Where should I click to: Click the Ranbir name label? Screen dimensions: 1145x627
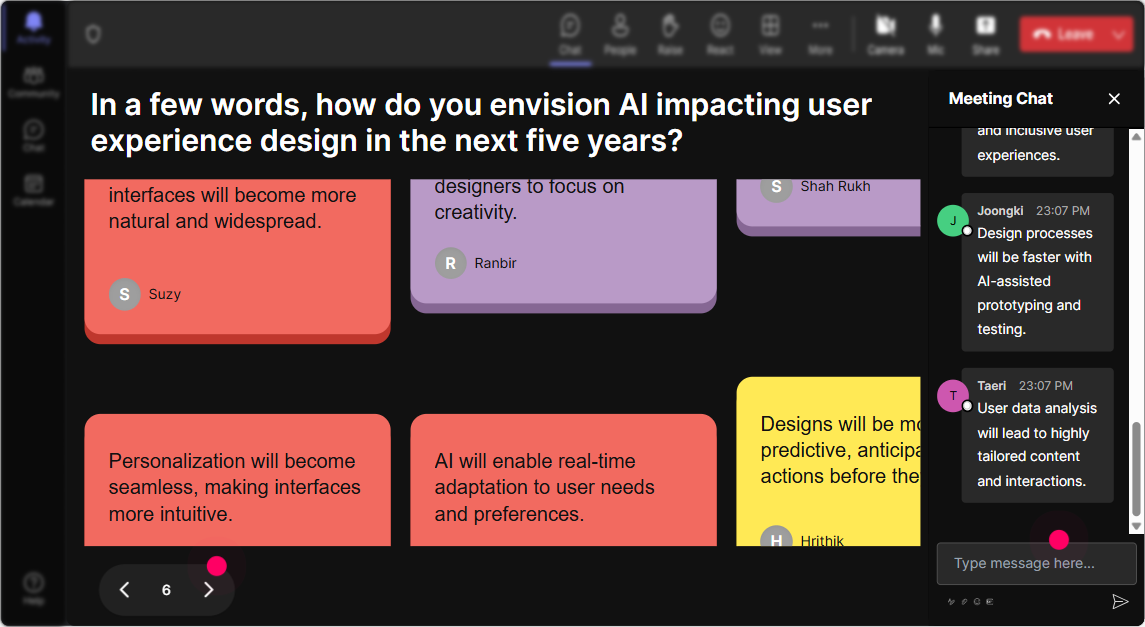click(x=495, y=263)
